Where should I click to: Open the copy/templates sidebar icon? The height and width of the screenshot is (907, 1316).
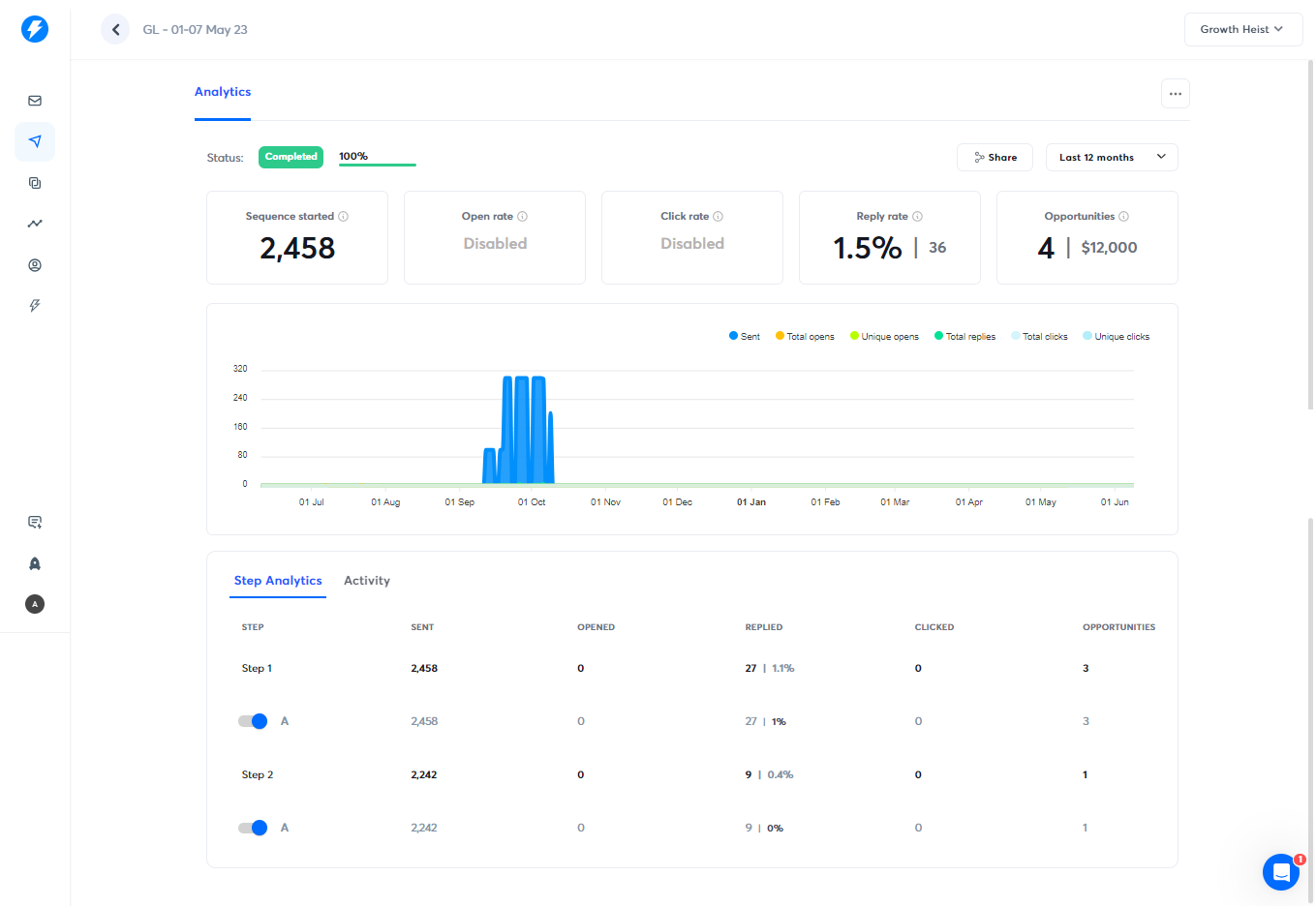pyautogui.click(x=35, y=183)
